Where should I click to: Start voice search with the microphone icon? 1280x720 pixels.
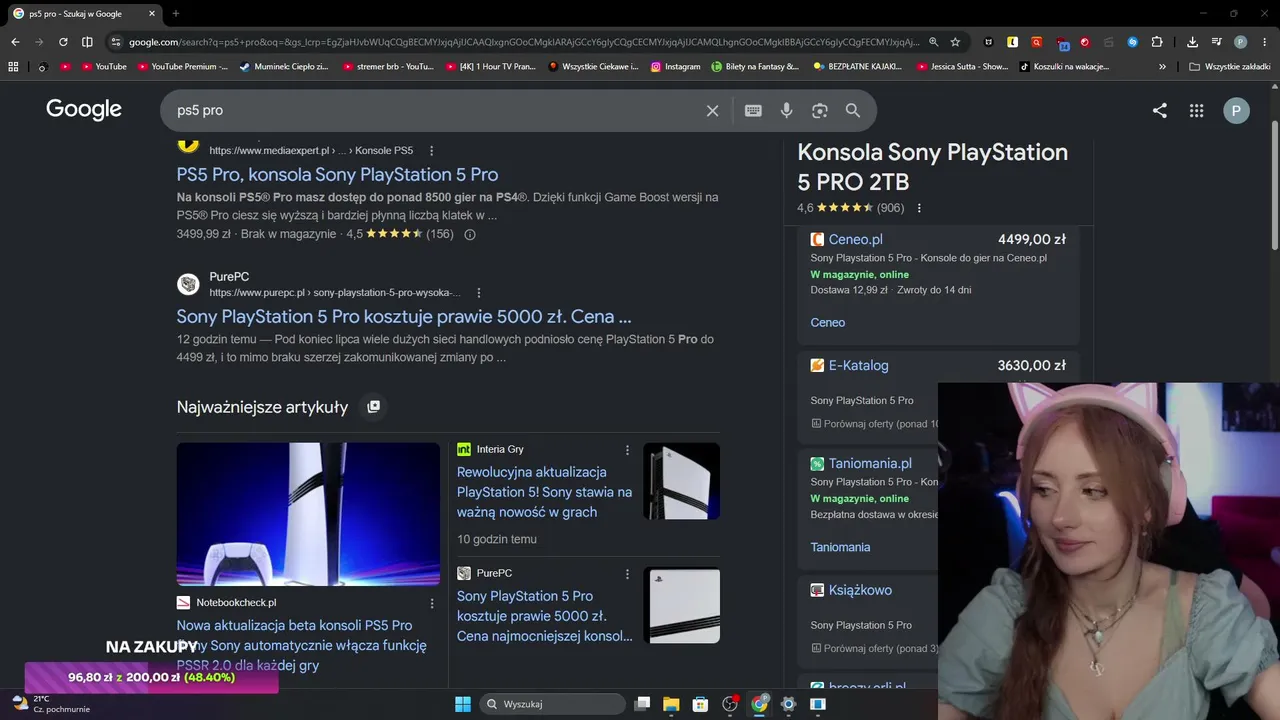point(787,111)
